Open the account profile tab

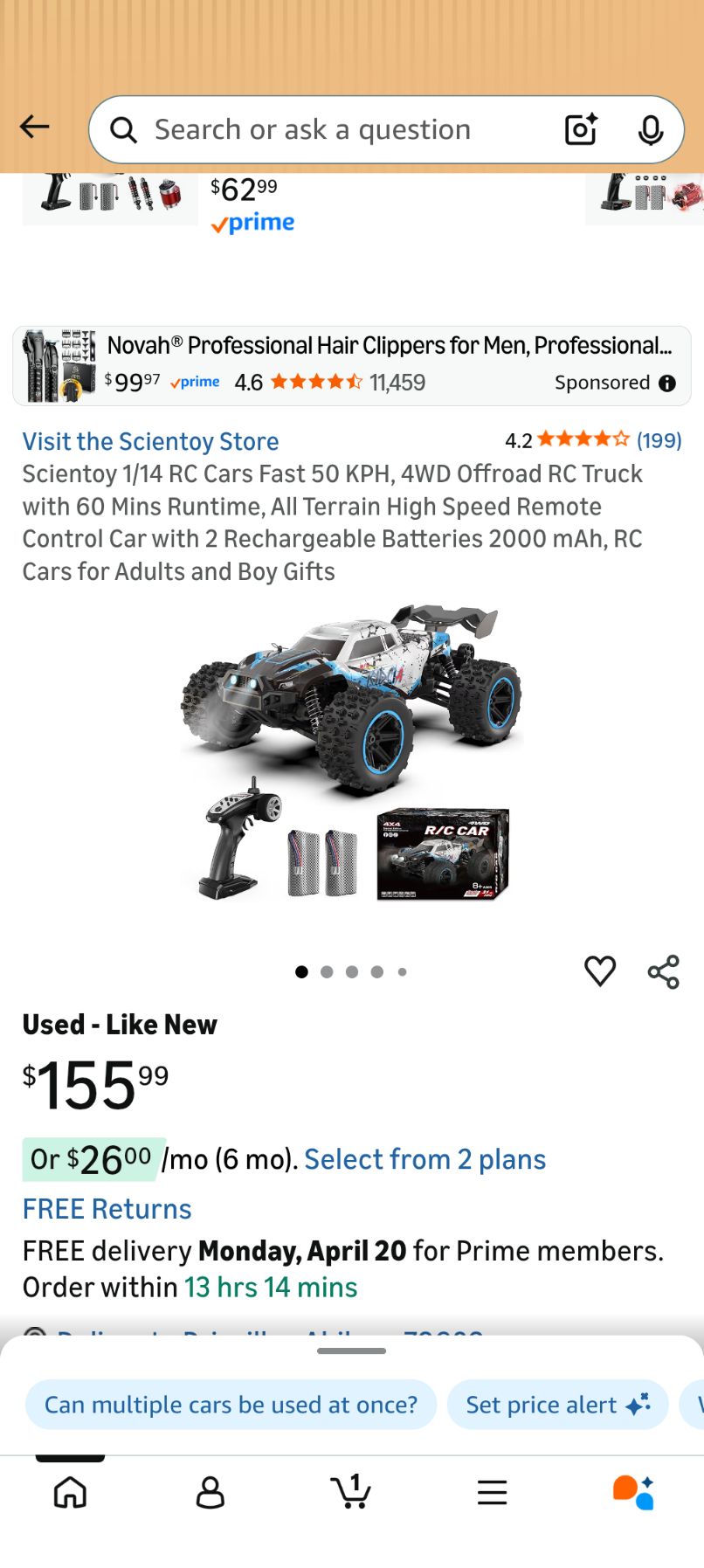211,1493
